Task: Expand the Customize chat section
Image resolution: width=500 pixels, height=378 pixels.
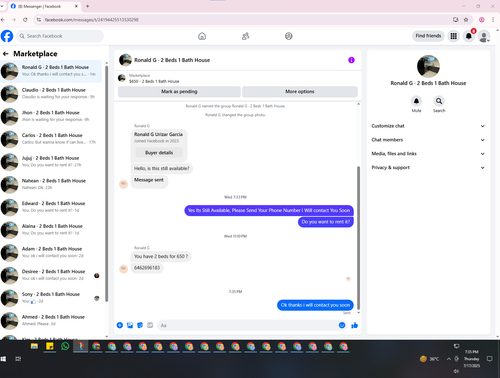Action: 428,126
